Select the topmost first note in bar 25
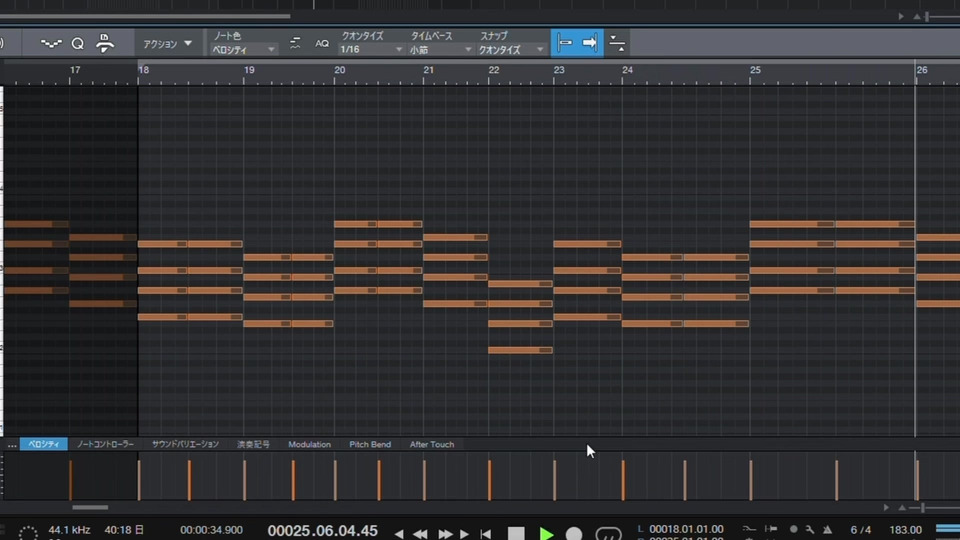The image size is (960, 540). coord(792,224)
